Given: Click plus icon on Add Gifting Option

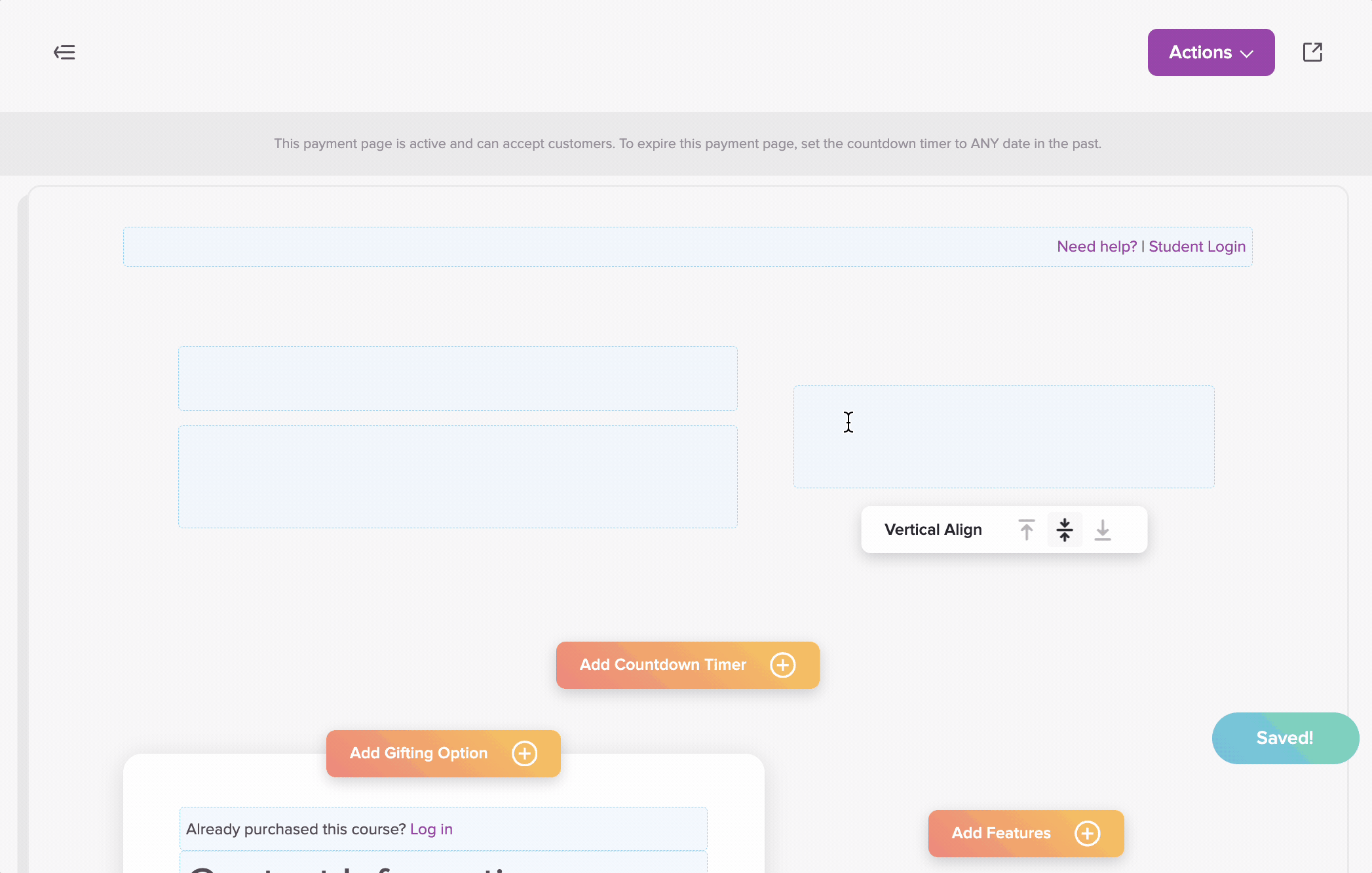Looking at the screenshot, I should 524,754.
